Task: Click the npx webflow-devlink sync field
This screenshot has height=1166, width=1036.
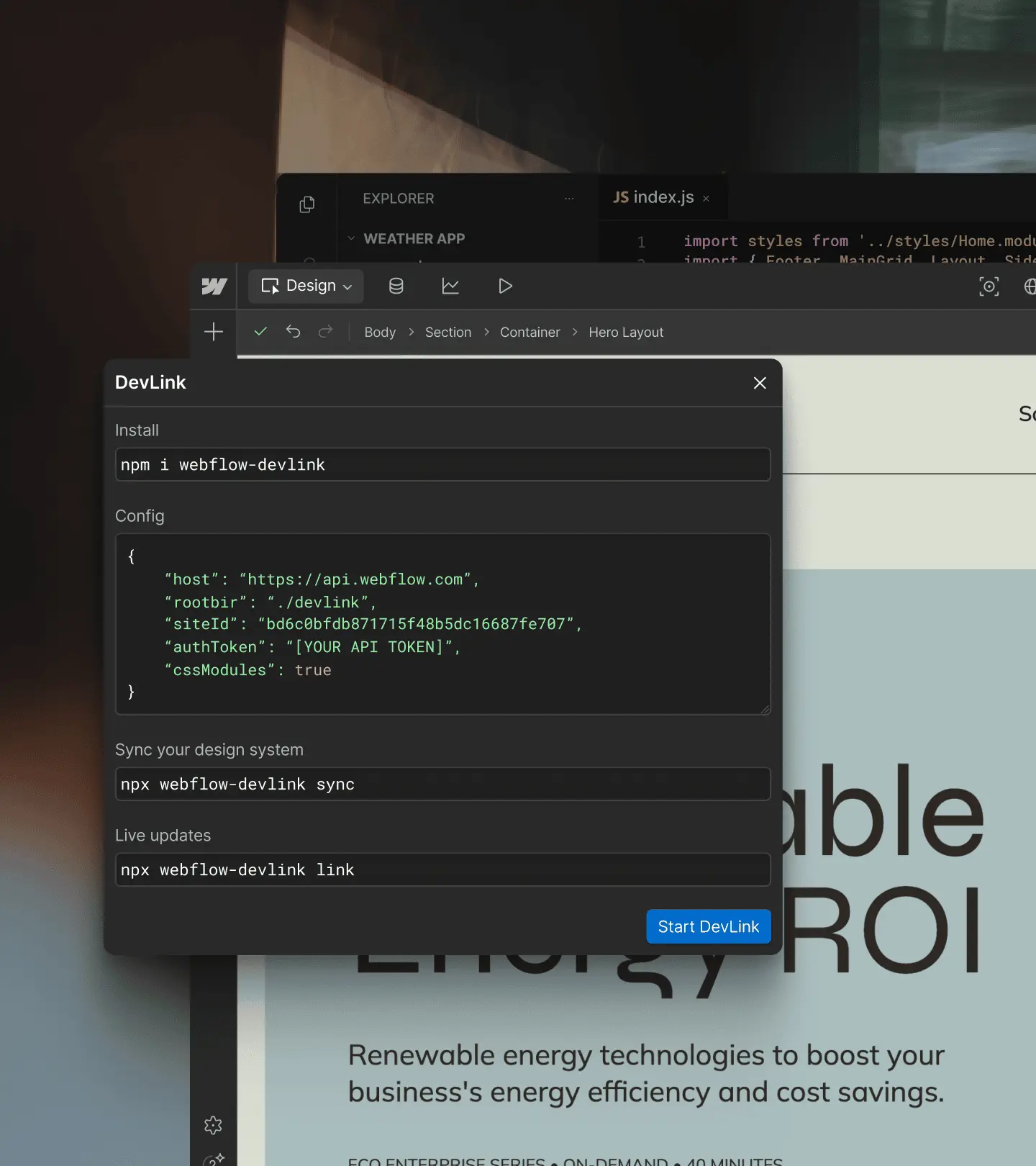Action: pos(442,784)
